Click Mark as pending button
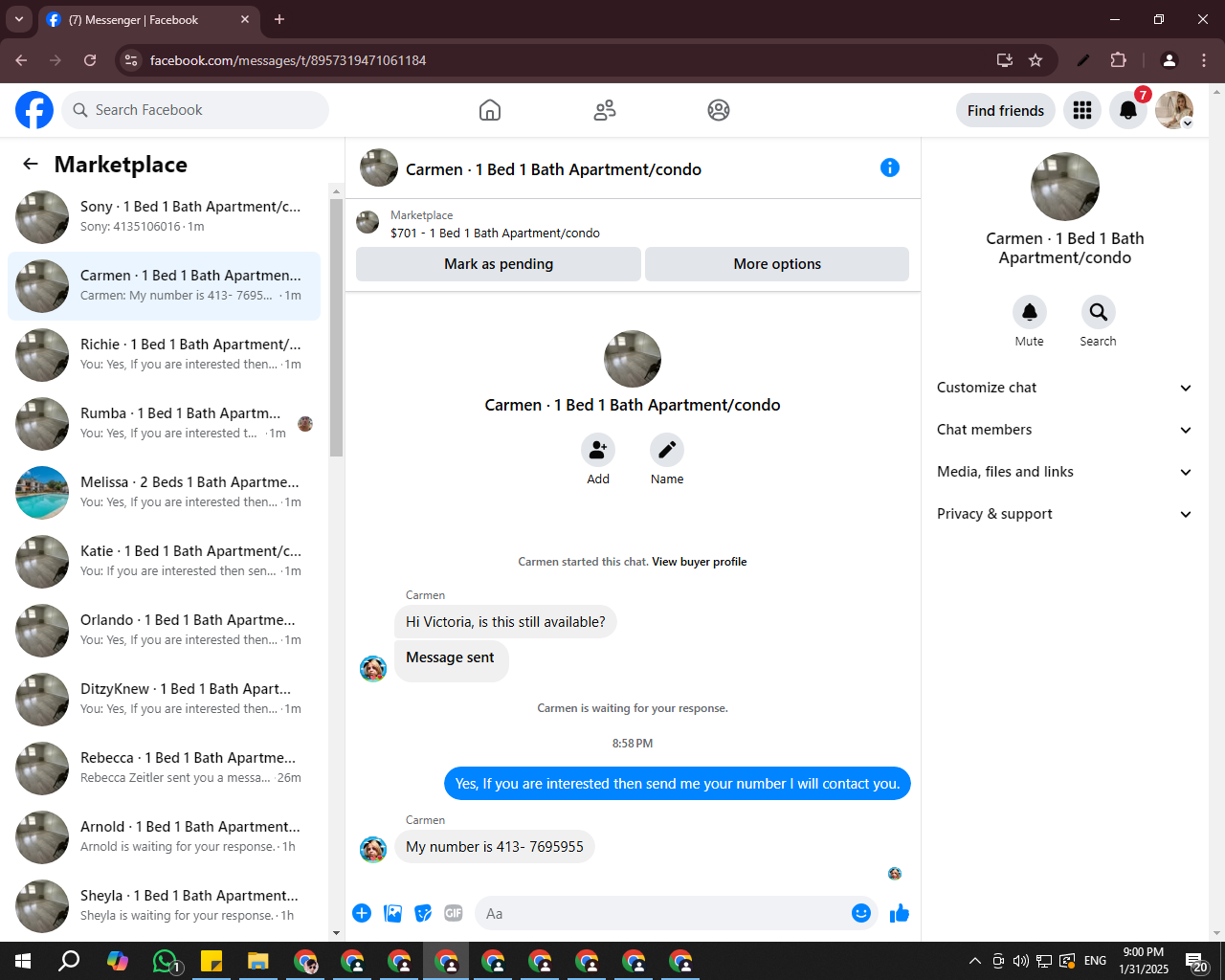The height and width of the screenshot is (980, 1225). (499, 264)
